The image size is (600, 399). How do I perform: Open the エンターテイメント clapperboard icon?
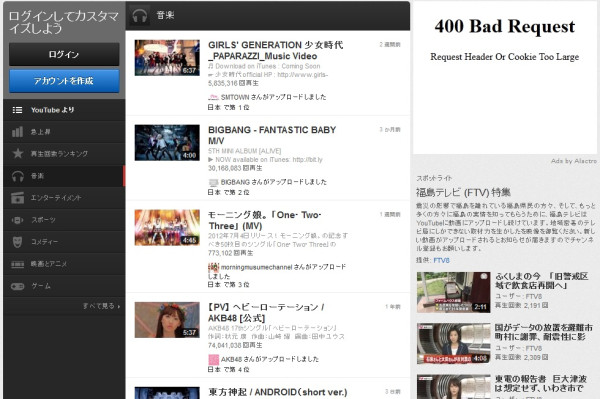click(18, 198)
